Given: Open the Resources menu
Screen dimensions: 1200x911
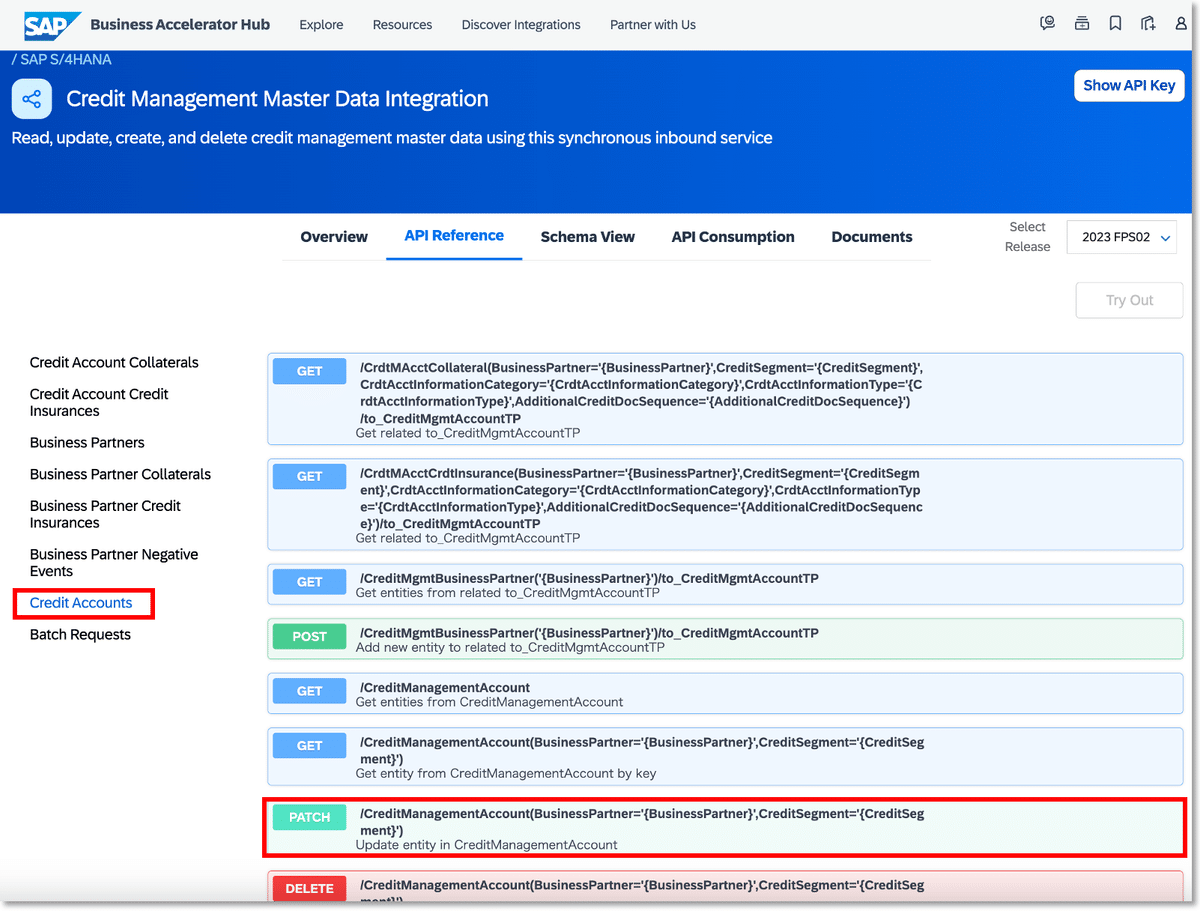Looking at the screenshot, I should coord(402,24).
